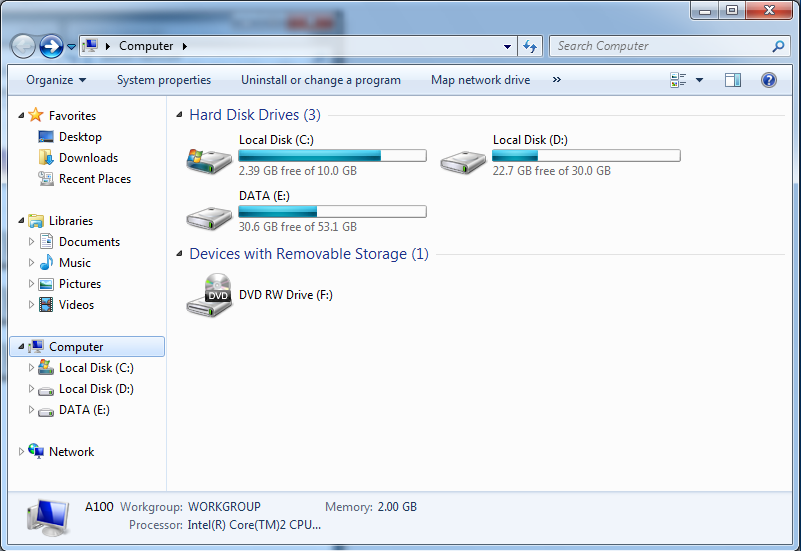Collapse the Favorites group
The height and width of the screenshot is (551, 801).
click(x=21, y=116)
